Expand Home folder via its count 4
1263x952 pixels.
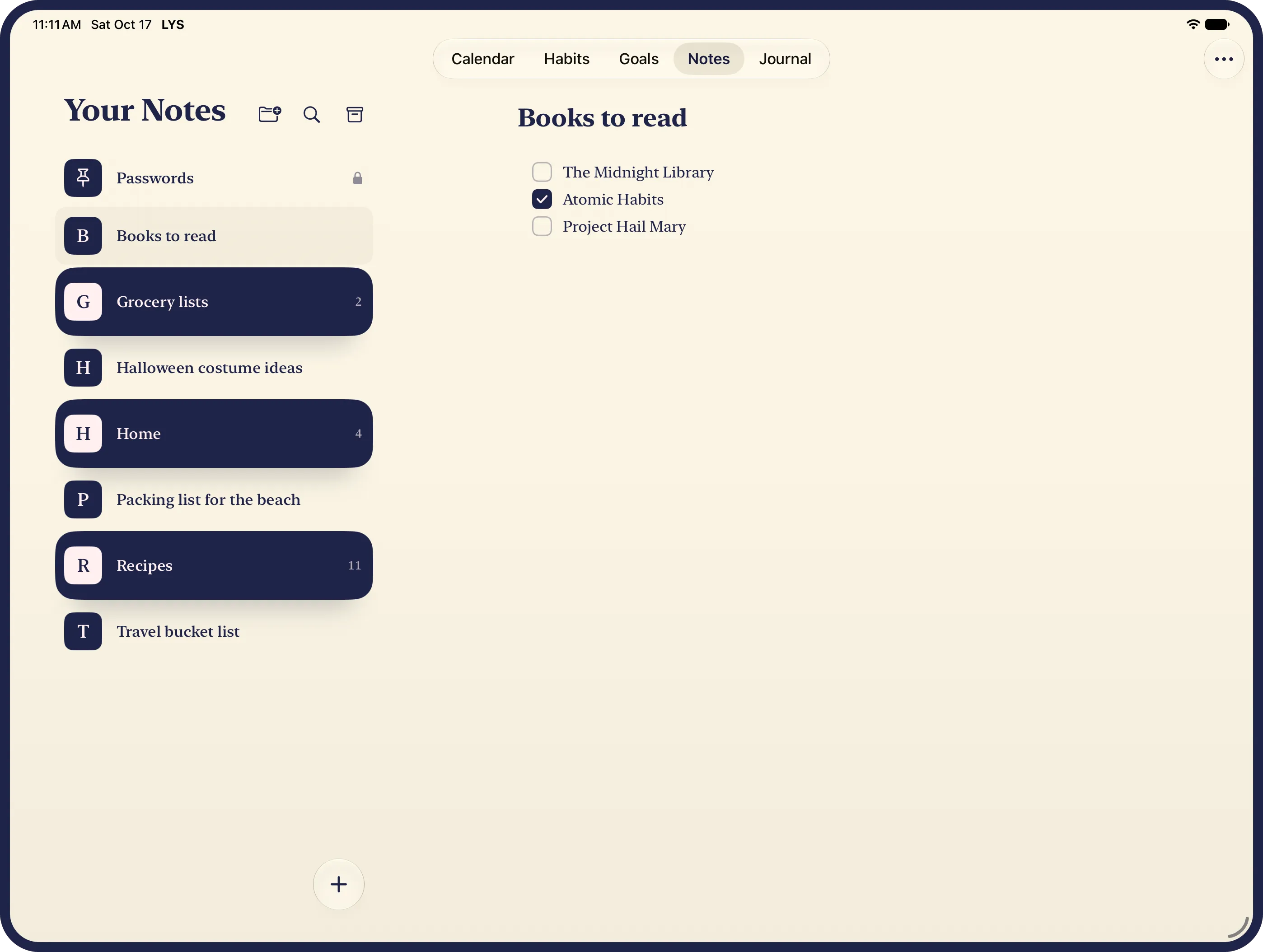point(358,433)
